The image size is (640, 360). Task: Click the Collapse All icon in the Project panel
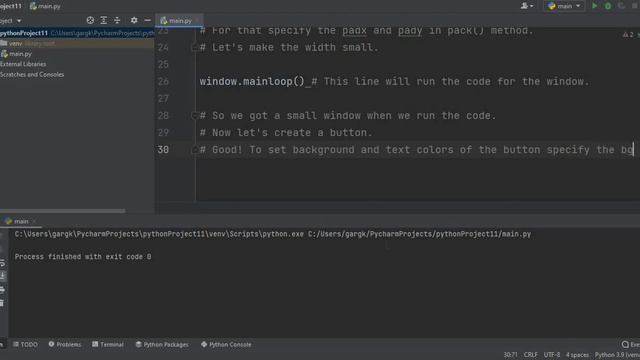[x=117, y=20]
